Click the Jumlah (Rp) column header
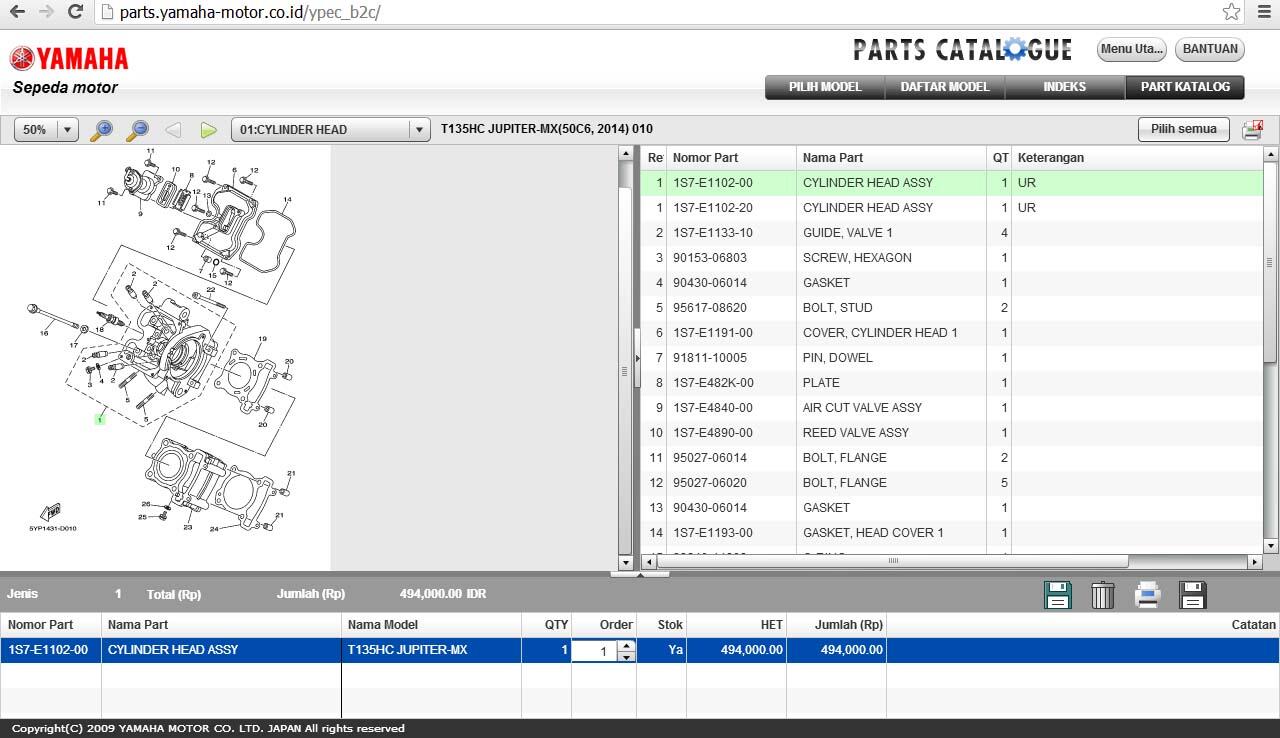 (x=836, y=625)
